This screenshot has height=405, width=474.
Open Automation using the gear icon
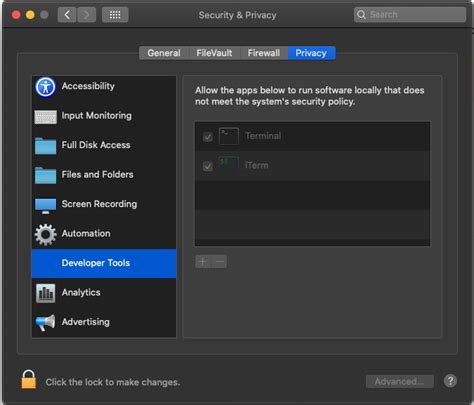click(46, 234)
